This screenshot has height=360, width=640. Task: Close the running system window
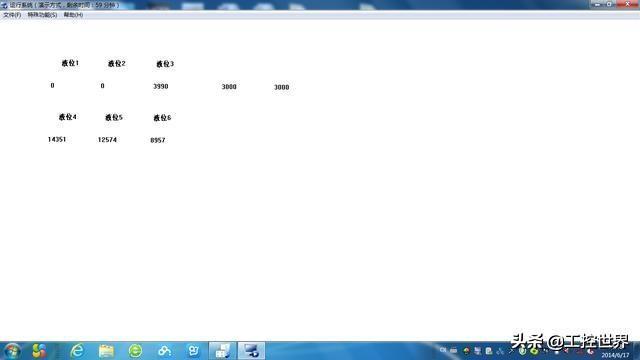click(x=627, y=4)
